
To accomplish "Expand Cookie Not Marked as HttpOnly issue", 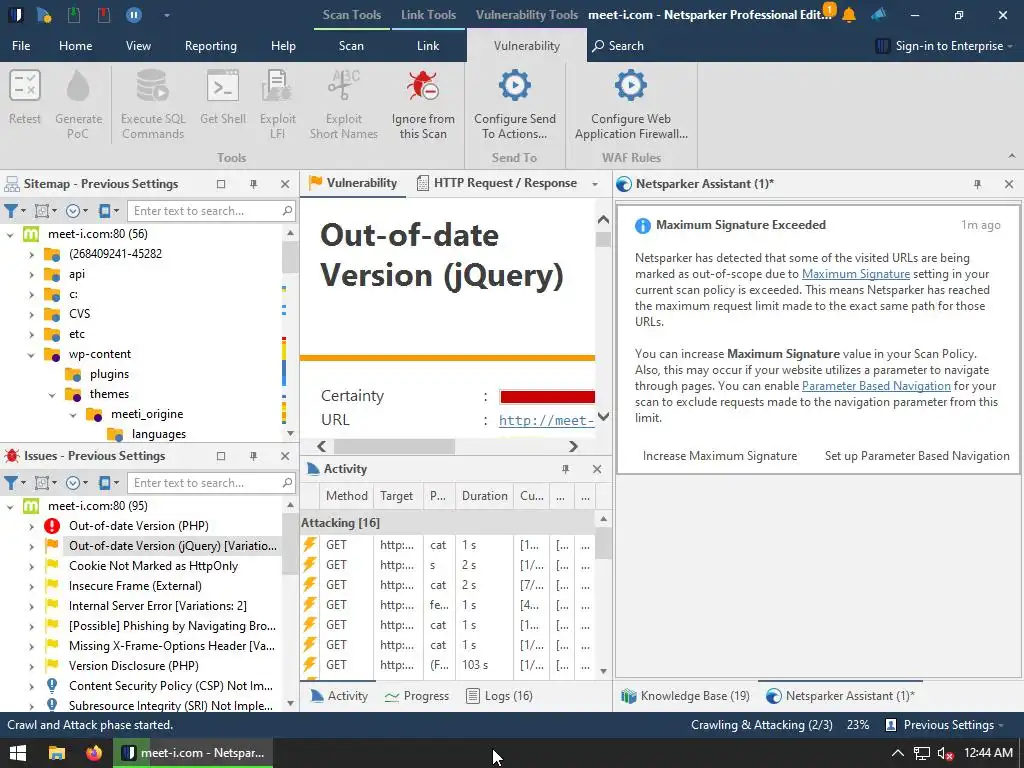I will [31, 566].
